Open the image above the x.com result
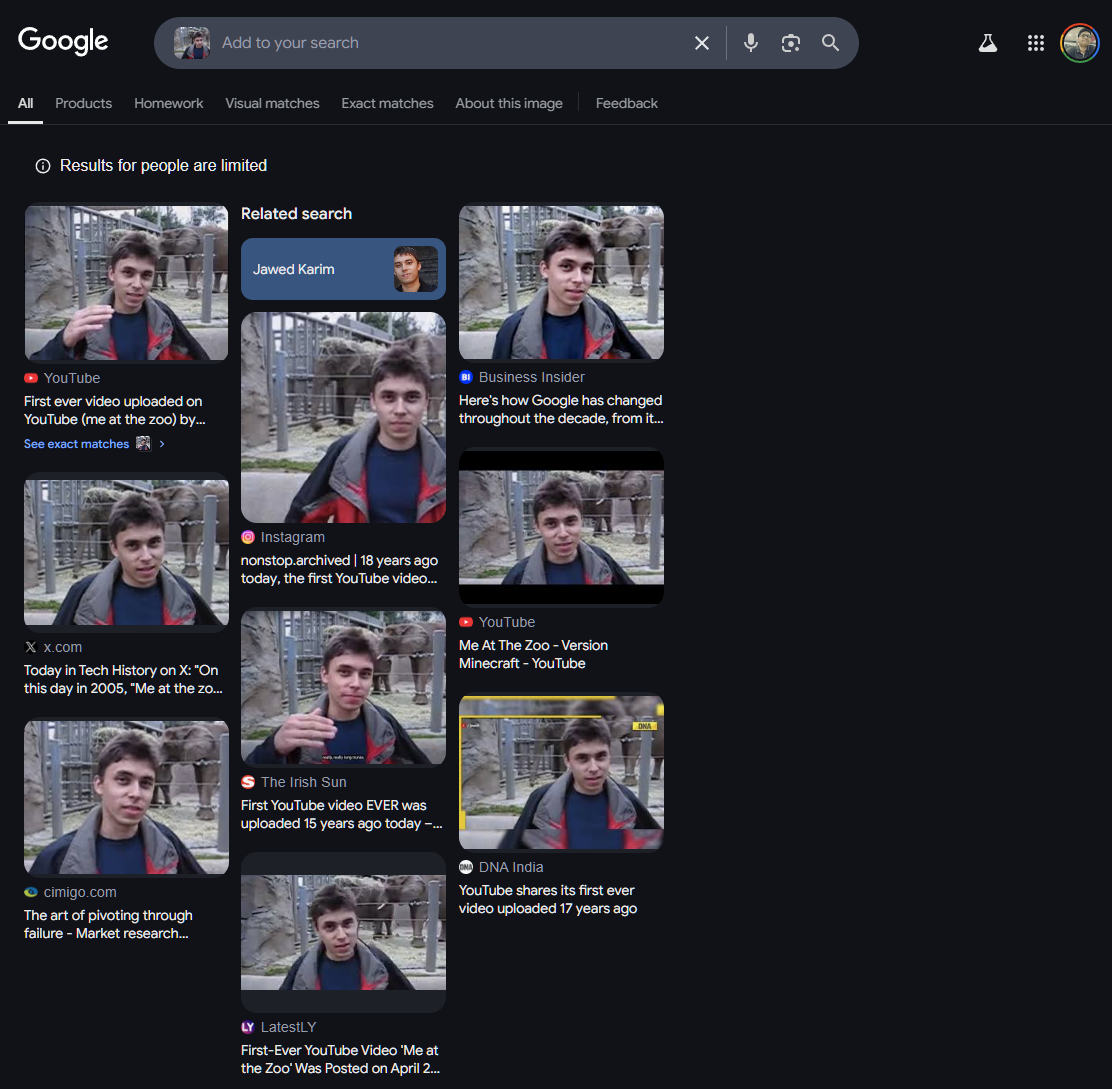 126,552
